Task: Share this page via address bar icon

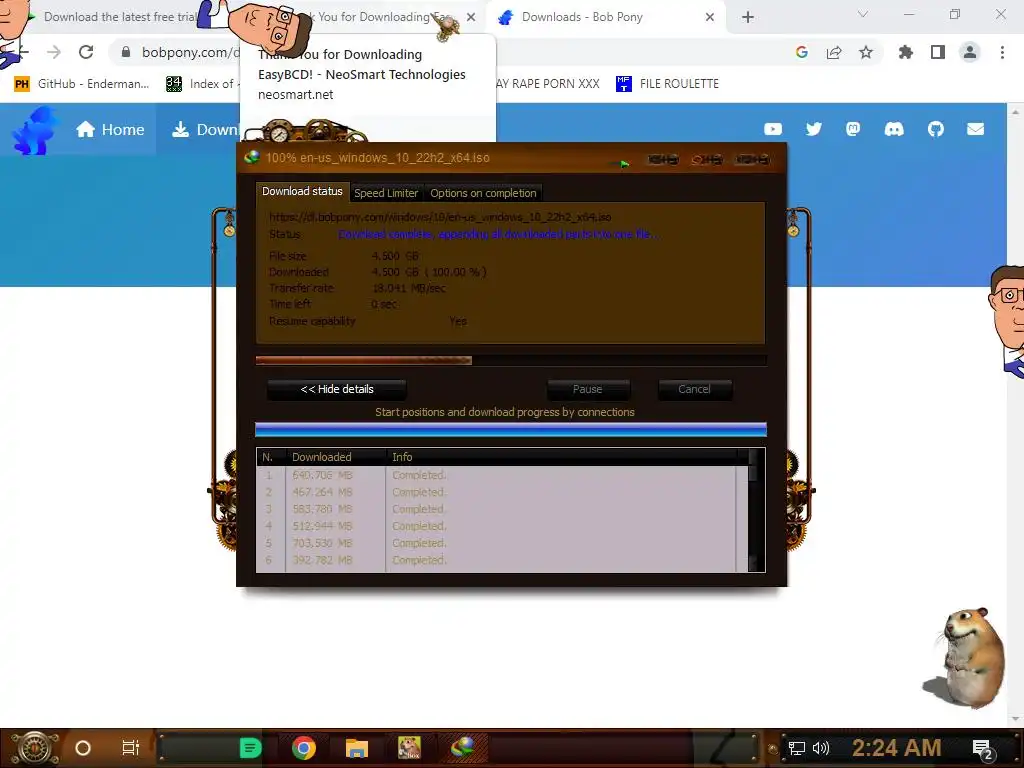Action: point(834,52)
